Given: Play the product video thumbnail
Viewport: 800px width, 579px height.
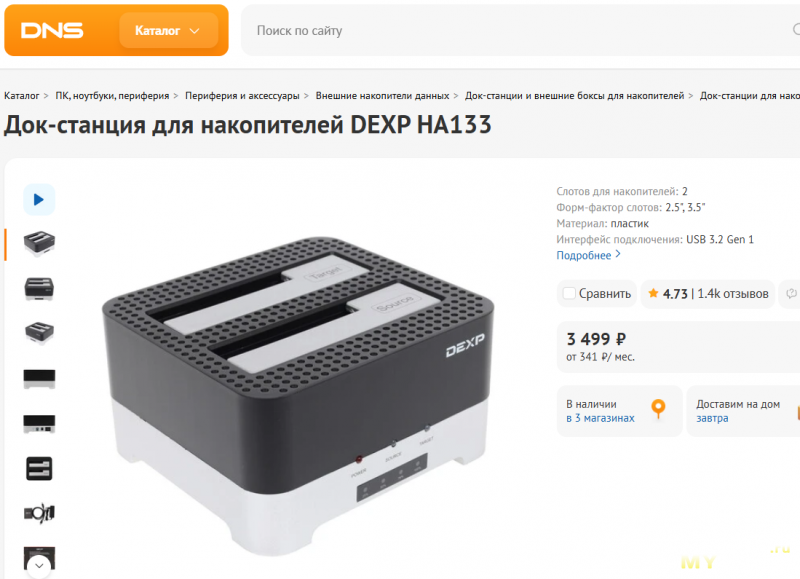Looking at the screenshot, I should [39, 199].
